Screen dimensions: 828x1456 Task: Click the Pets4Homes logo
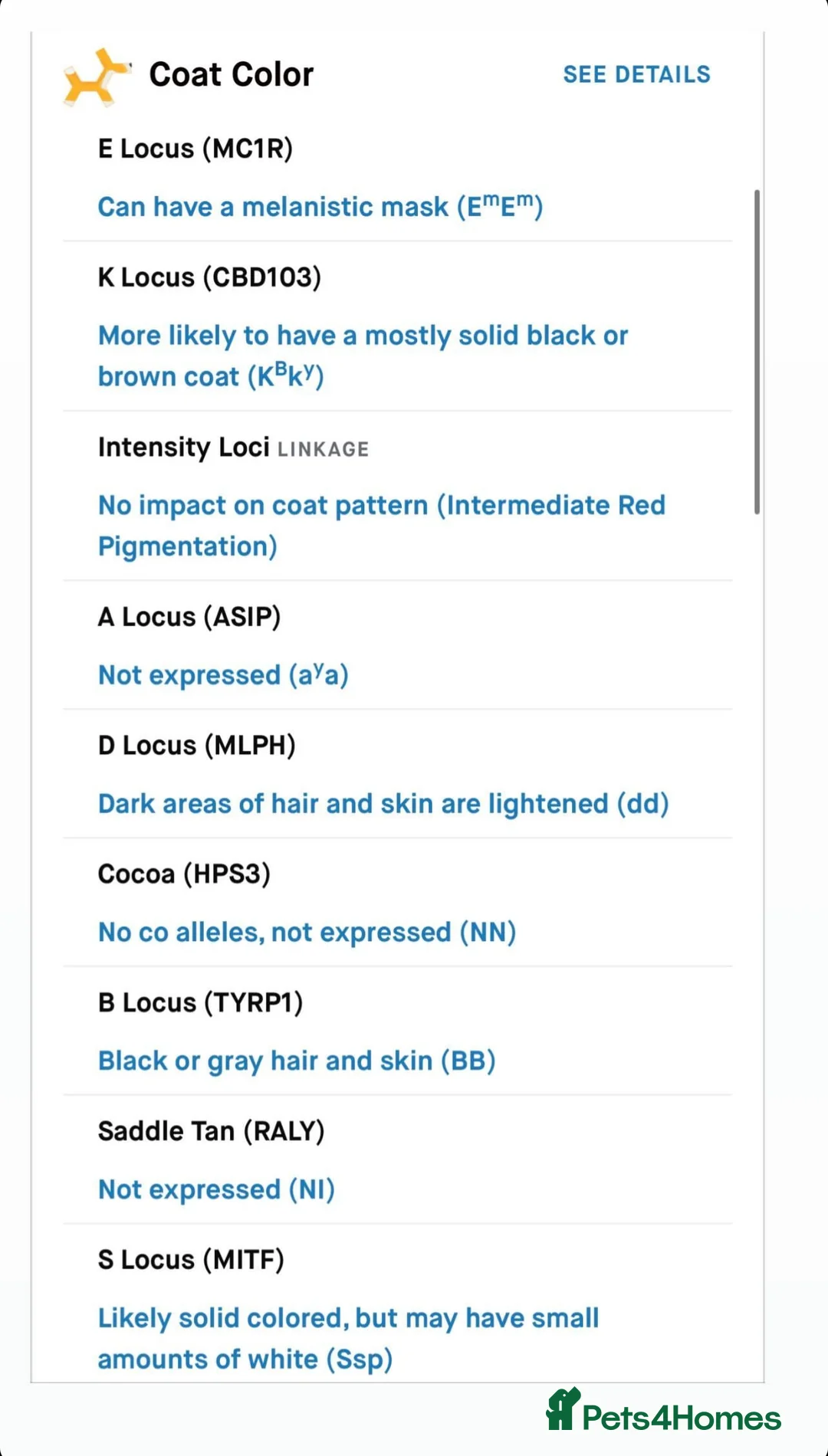[x=664, y=1412]
